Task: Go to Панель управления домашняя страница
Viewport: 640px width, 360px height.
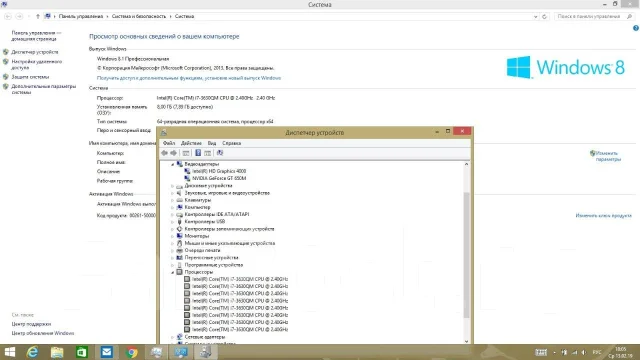Action: click(x=36, y=36)
